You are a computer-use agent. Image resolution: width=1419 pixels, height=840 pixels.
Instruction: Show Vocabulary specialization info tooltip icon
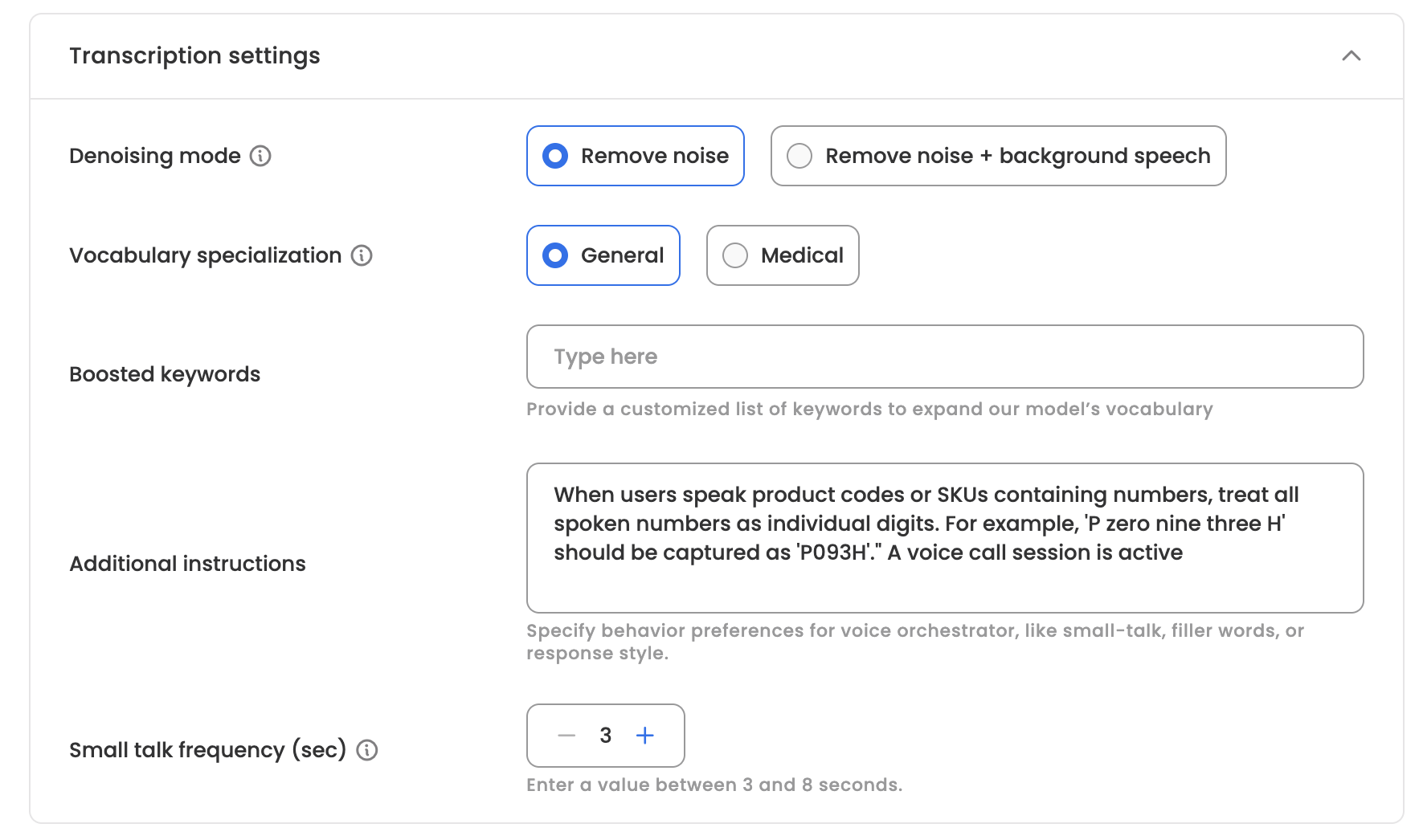pyautogui.click(x=362, y=255)
